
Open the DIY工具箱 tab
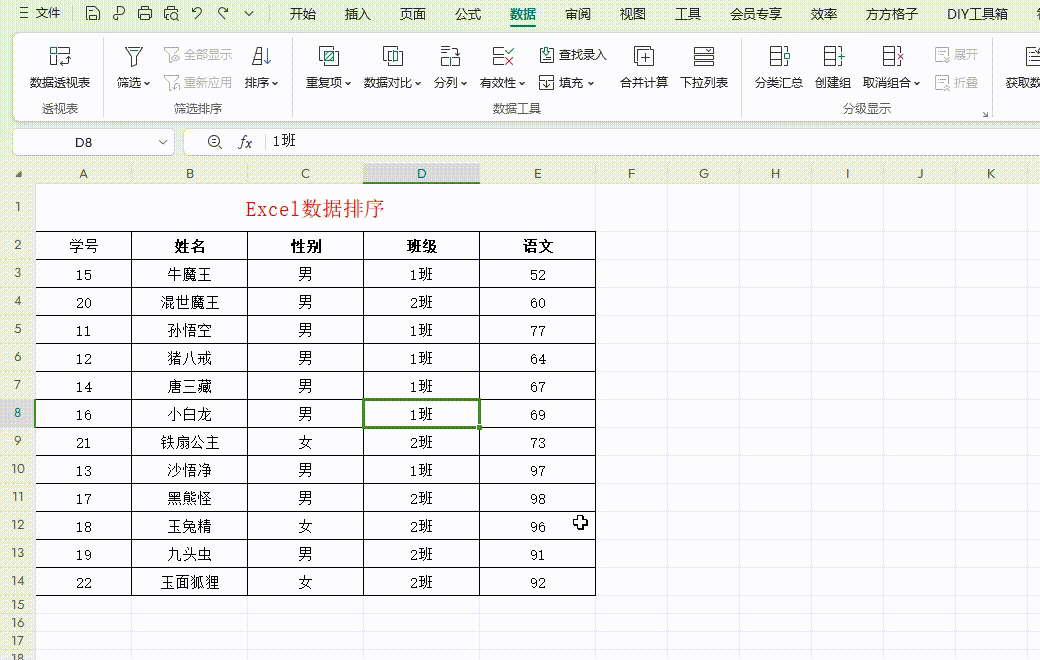pyautogui.click(x=977, y=14)
